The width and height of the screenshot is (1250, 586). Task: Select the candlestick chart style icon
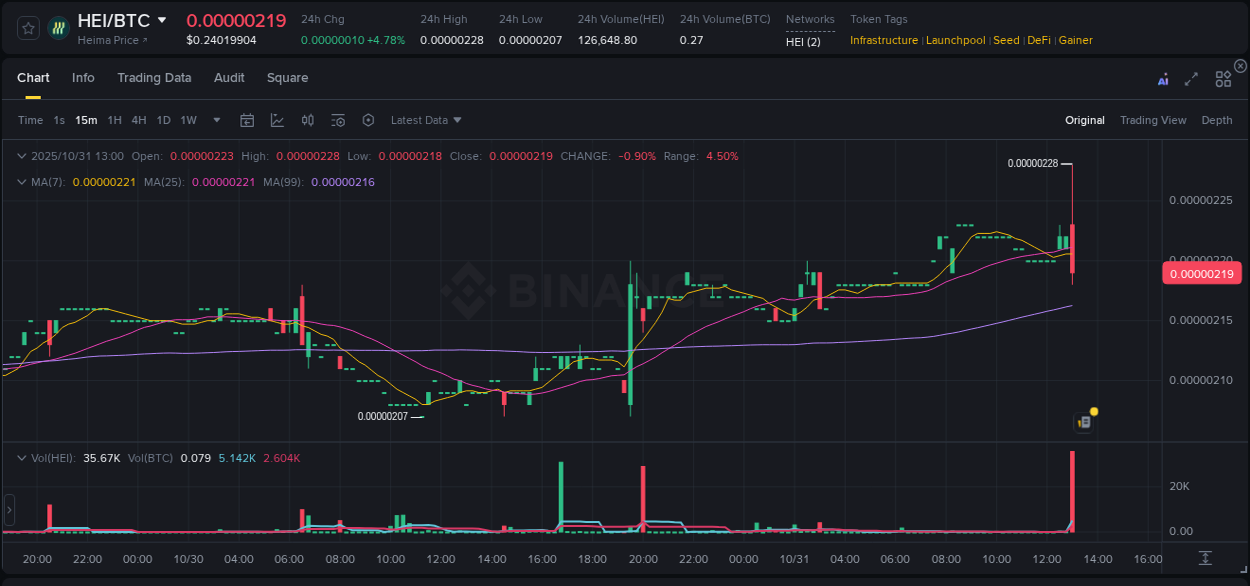pyautogui.click(x=307, y=120)
